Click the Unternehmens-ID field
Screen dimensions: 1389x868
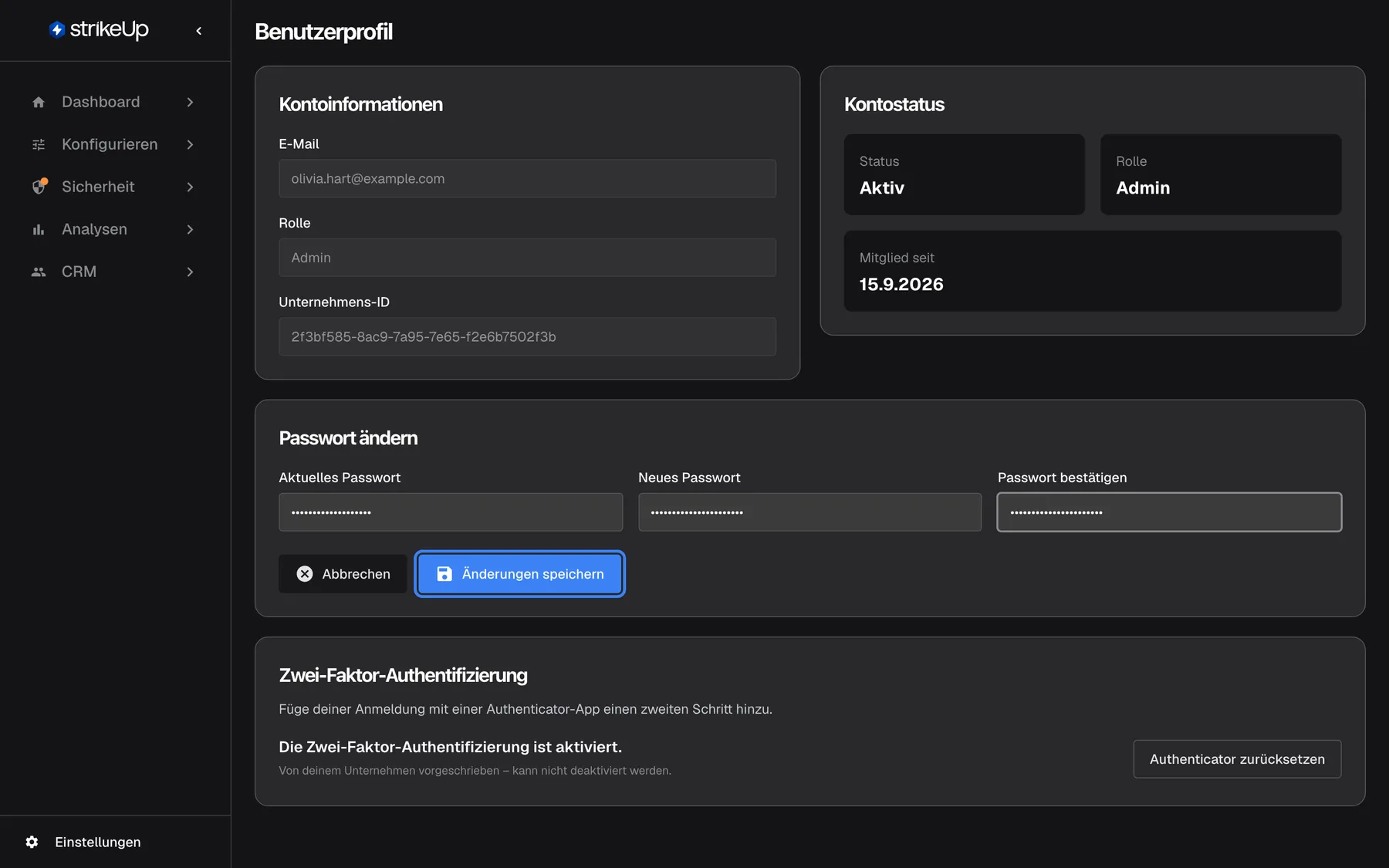pos(527,336)
